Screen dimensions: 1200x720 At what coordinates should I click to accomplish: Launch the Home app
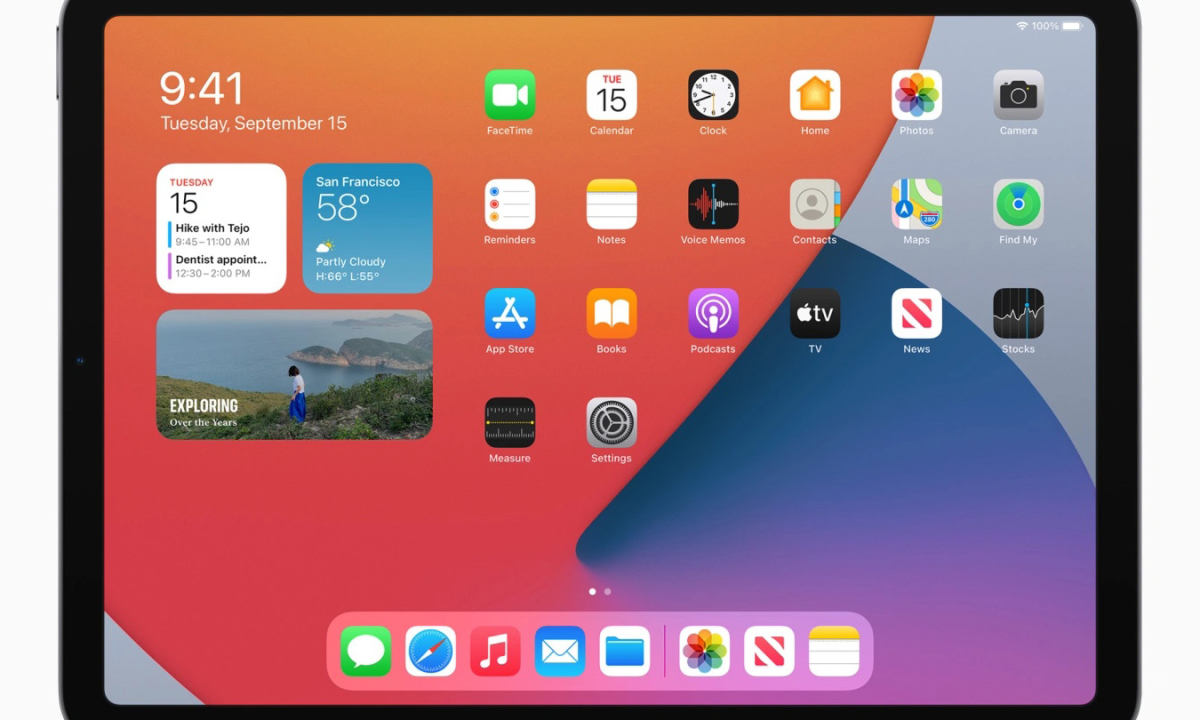click(x=815, y=95)
